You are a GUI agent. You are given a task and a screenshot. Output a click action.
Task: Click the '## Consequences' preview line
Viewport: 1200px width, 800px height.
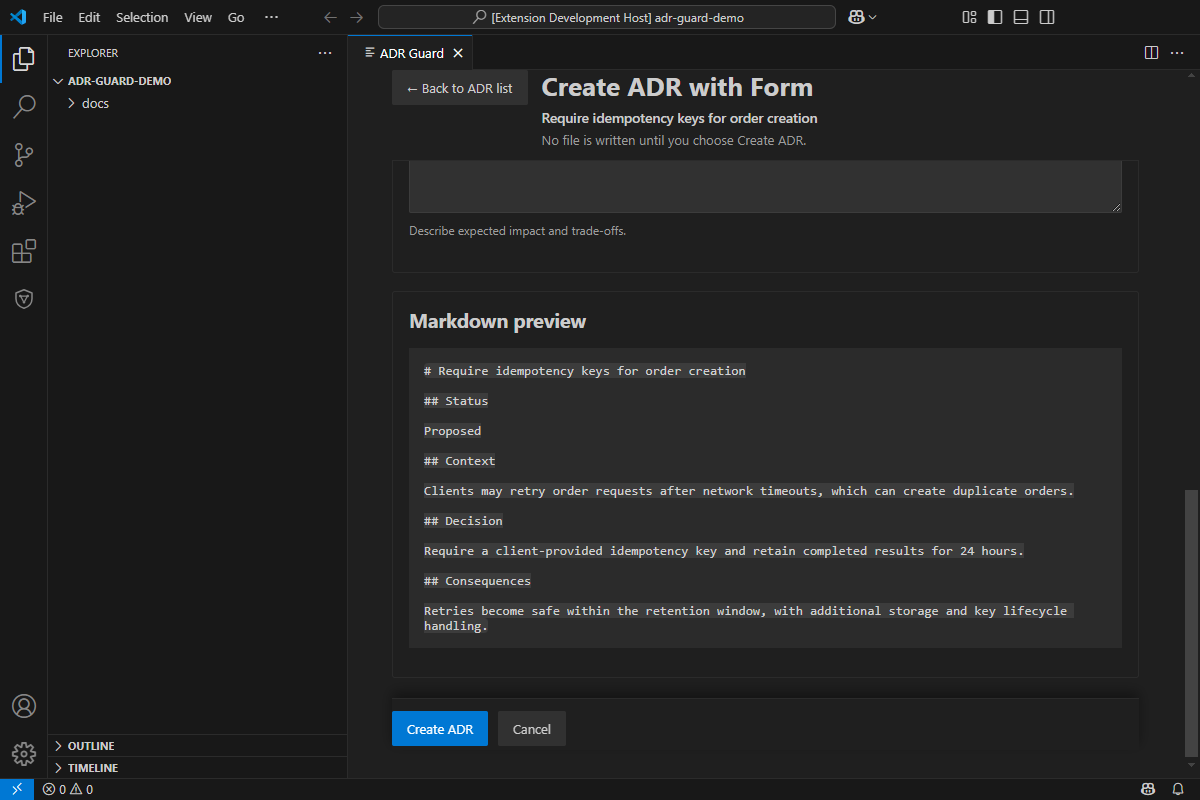[x=477, y=581]
